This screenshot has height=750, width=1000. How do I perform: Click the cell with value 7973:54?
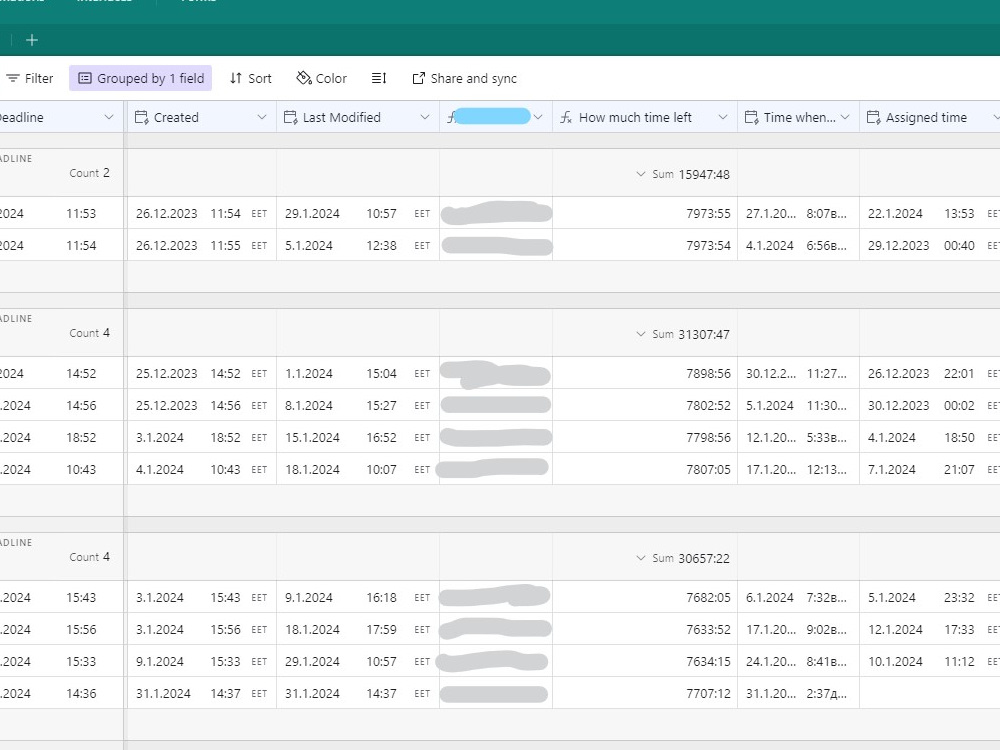pyautogui.click(x=645, y=245)
